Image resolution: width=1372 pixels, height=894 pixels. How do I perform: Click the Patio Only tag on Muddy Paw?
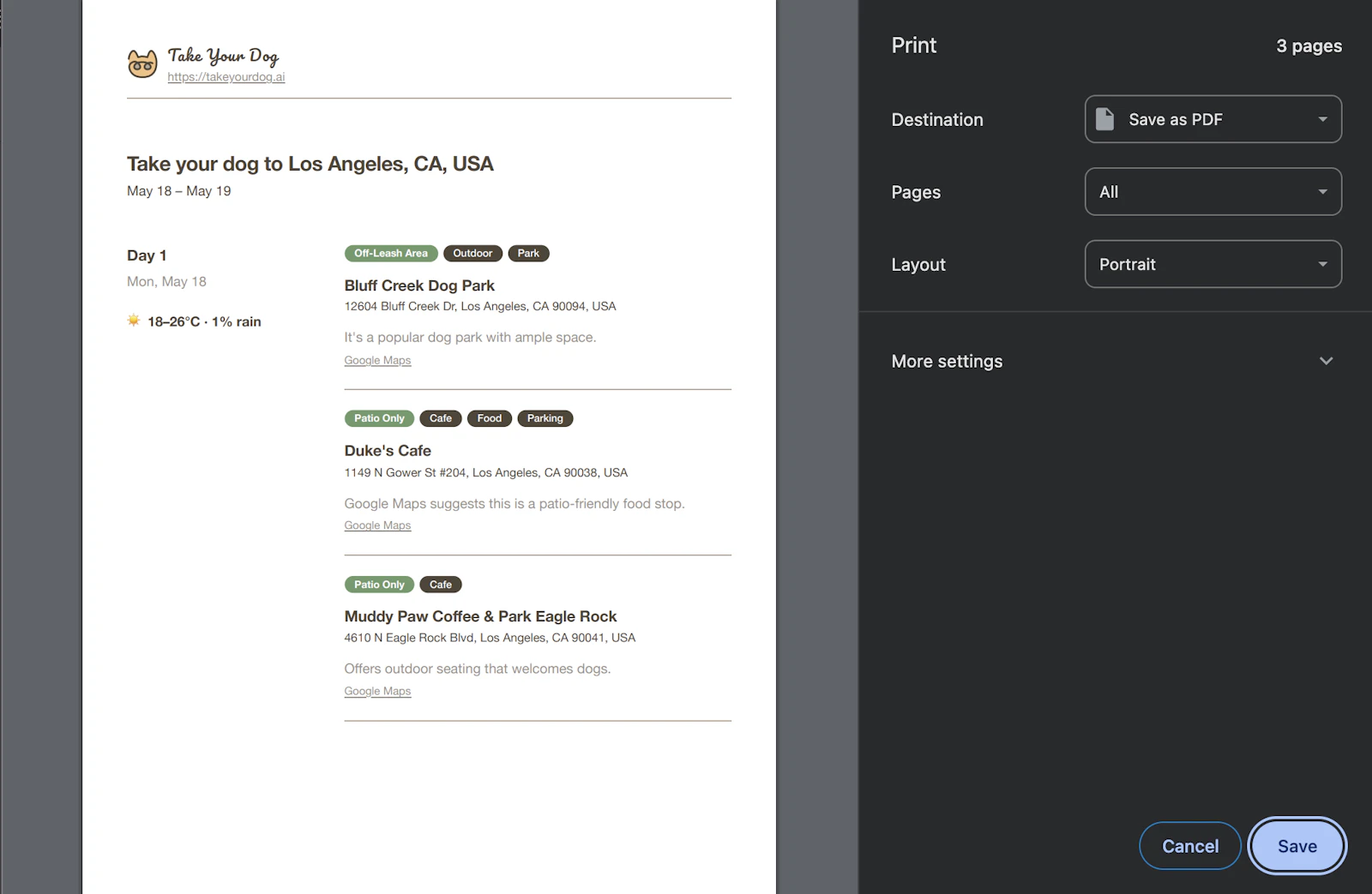379,585
